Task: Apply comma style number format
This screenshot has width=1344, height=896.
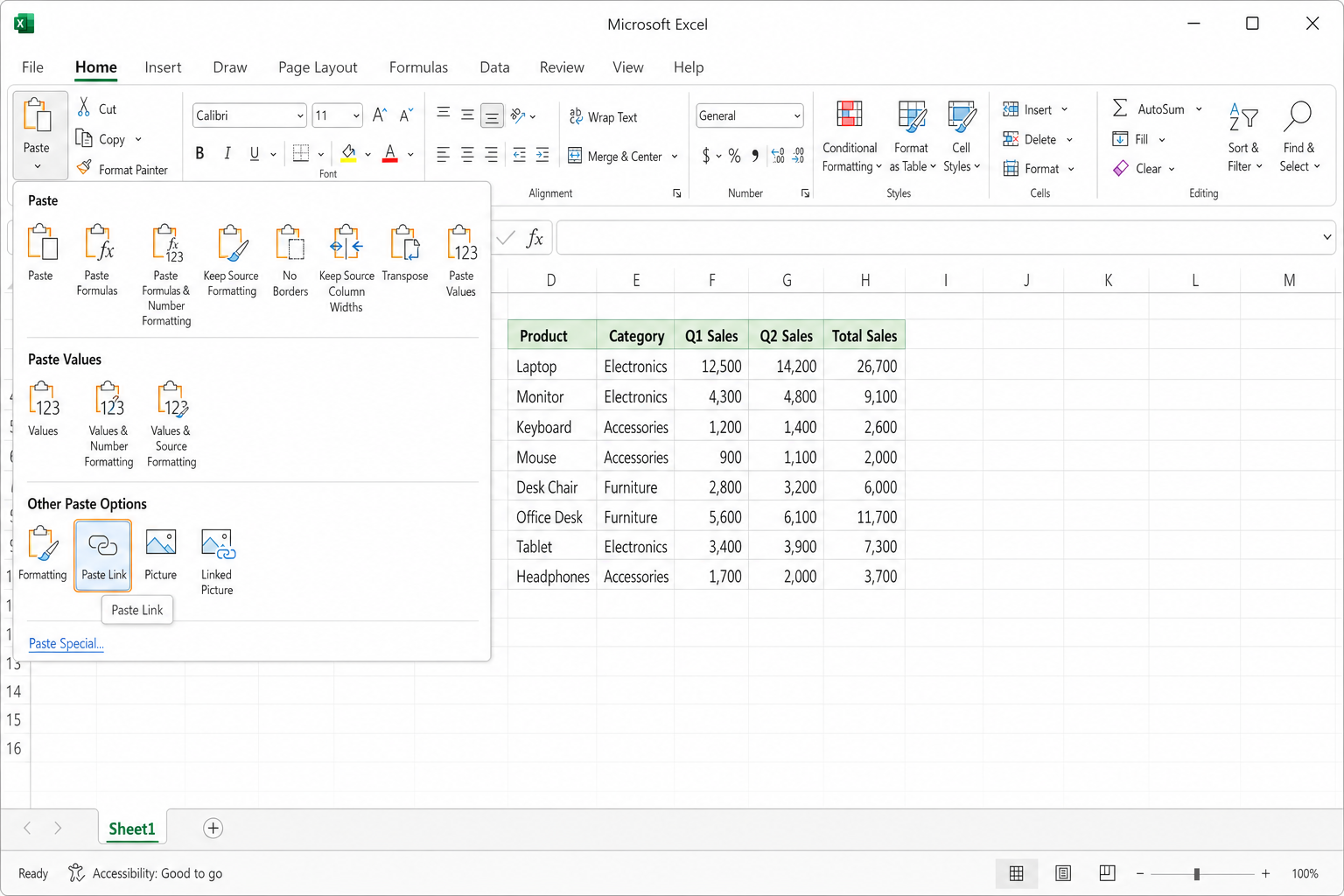Action: 755,156
